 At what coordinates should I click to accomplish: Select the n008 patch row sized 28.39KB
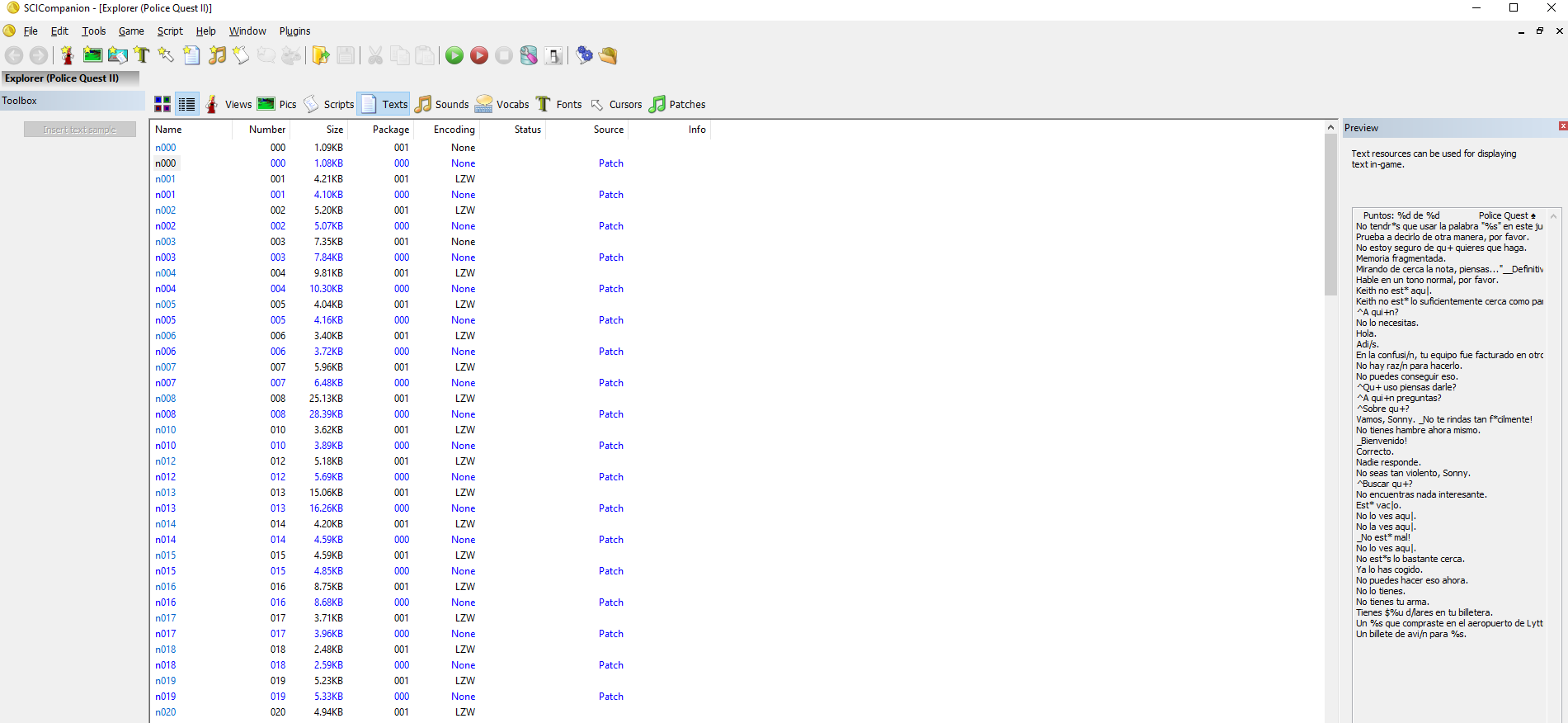coord(430,414)
